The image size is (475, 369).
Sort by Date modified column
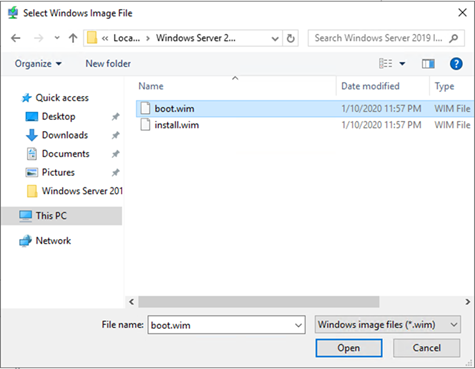[370, 86]
